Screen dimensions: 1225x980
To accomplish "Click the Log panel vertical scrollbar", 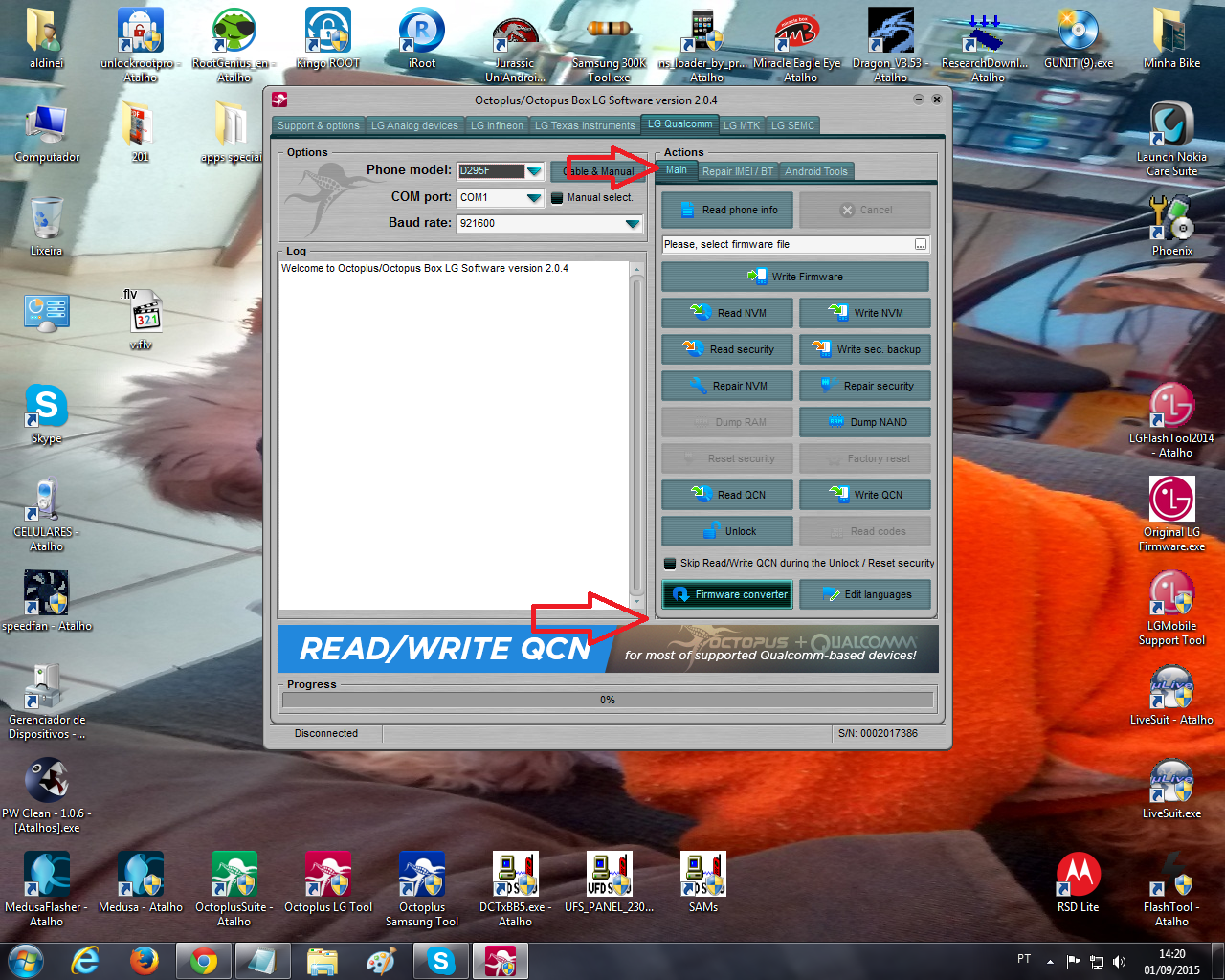I will coord(636,435).
